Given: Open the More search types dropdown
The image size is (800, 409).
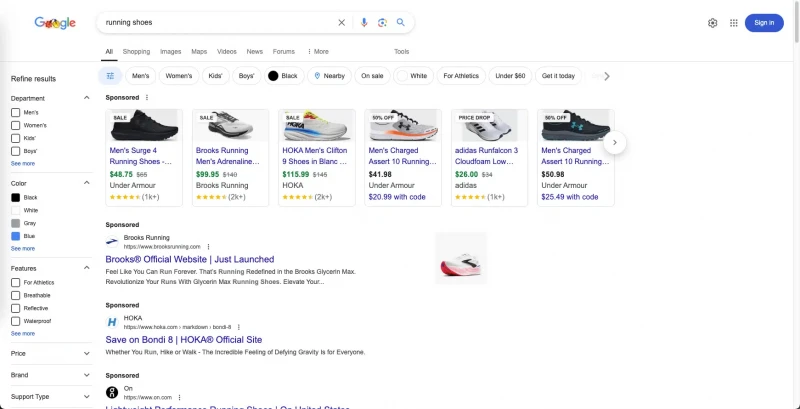Looking at the screenshot, I should (x=318, y=52).
